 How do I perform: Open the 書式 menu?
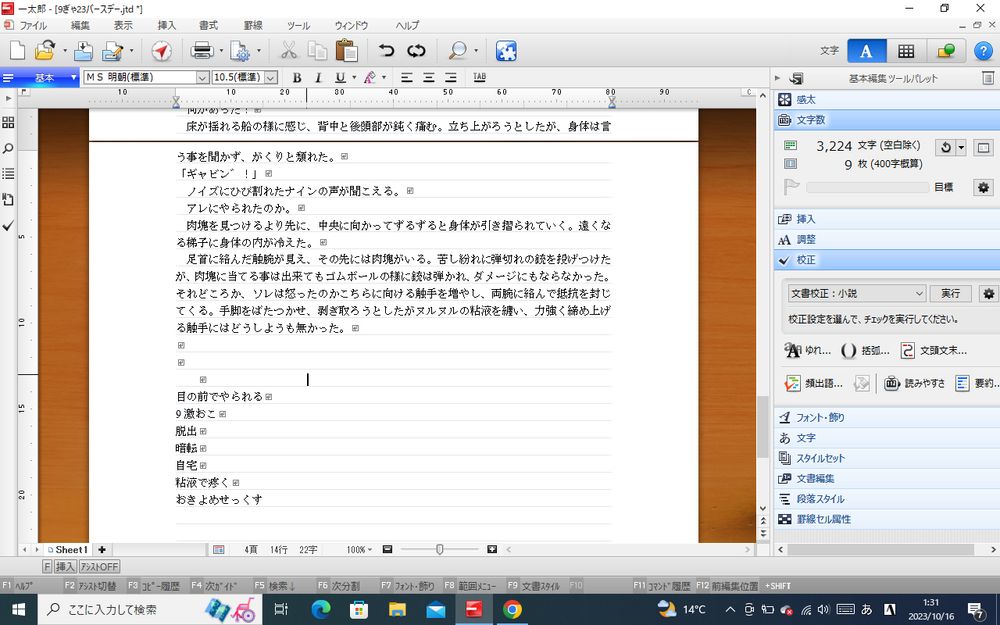[x=209, y=26]
